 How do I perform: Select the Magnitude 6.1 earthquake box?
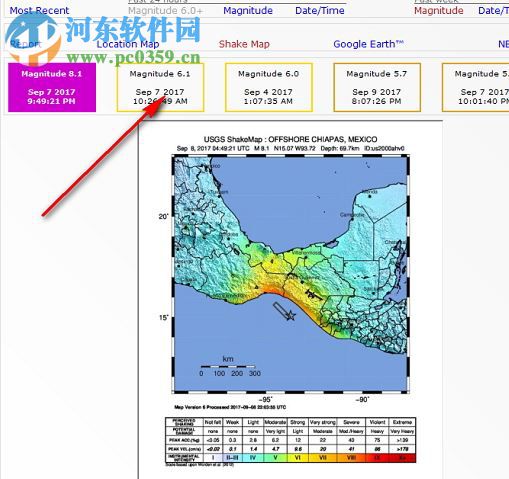tap(160, 87)
